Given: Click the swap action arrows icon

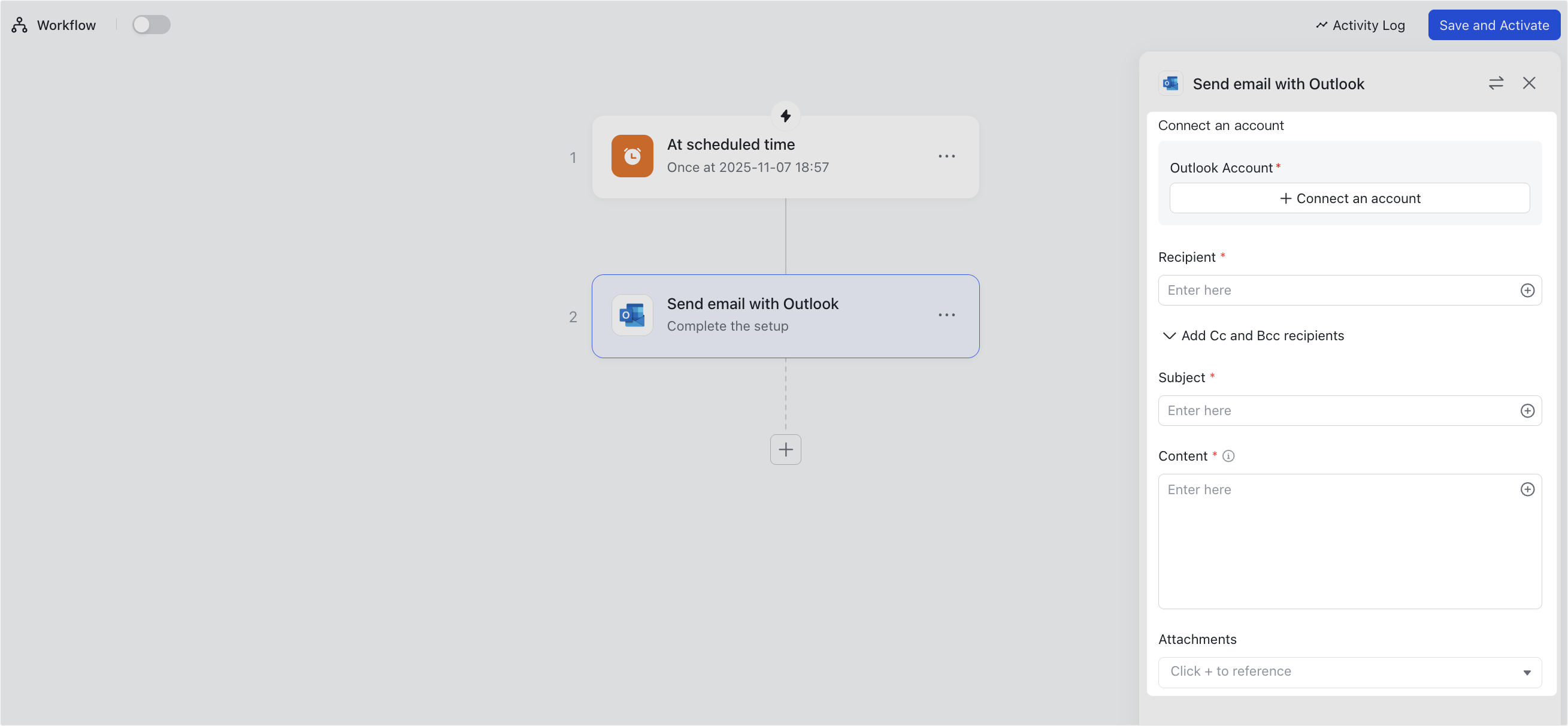Looking at the screenshot, I should tap(1496, 83).
